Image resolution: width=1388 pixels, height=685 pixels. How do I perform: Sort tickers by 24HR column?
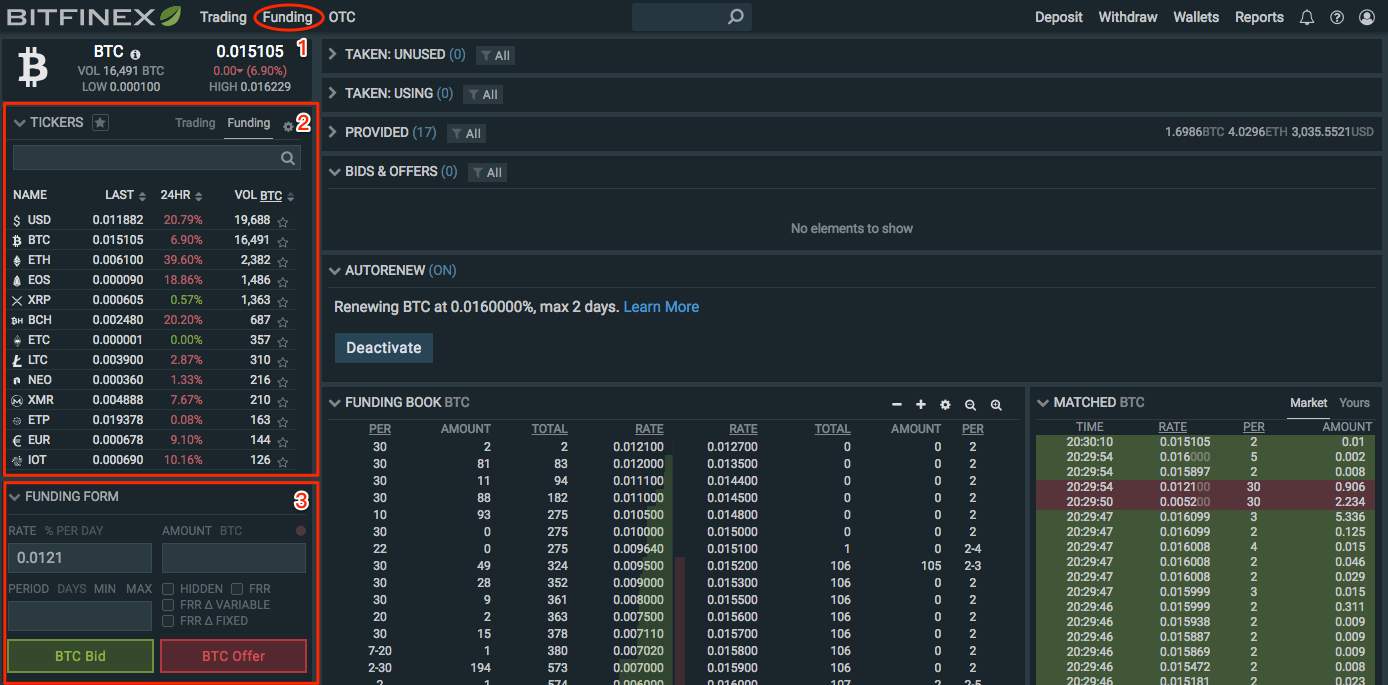(181, 195)
